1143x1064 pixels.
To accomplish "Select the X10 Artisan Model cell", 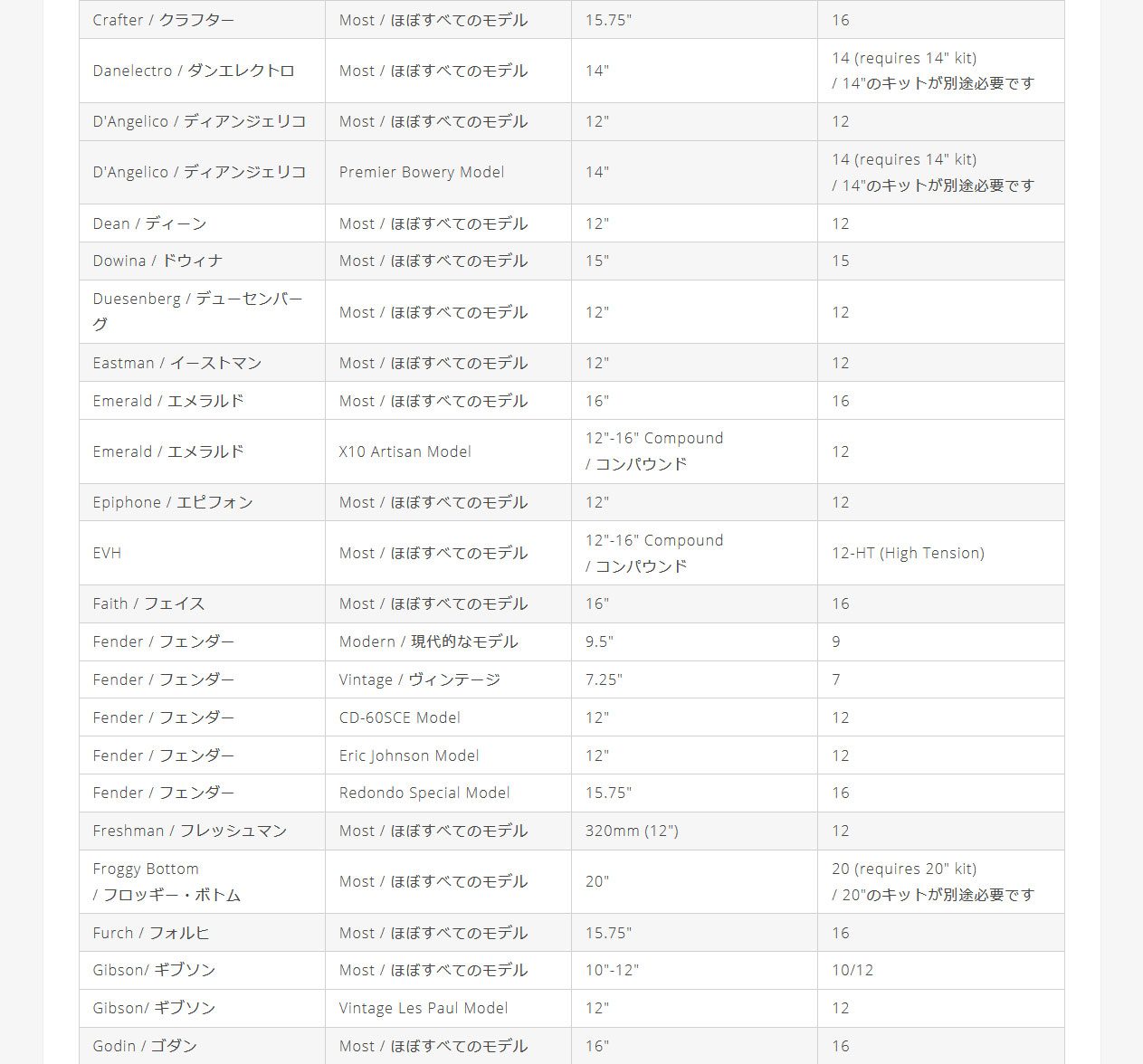I will 405,451.
